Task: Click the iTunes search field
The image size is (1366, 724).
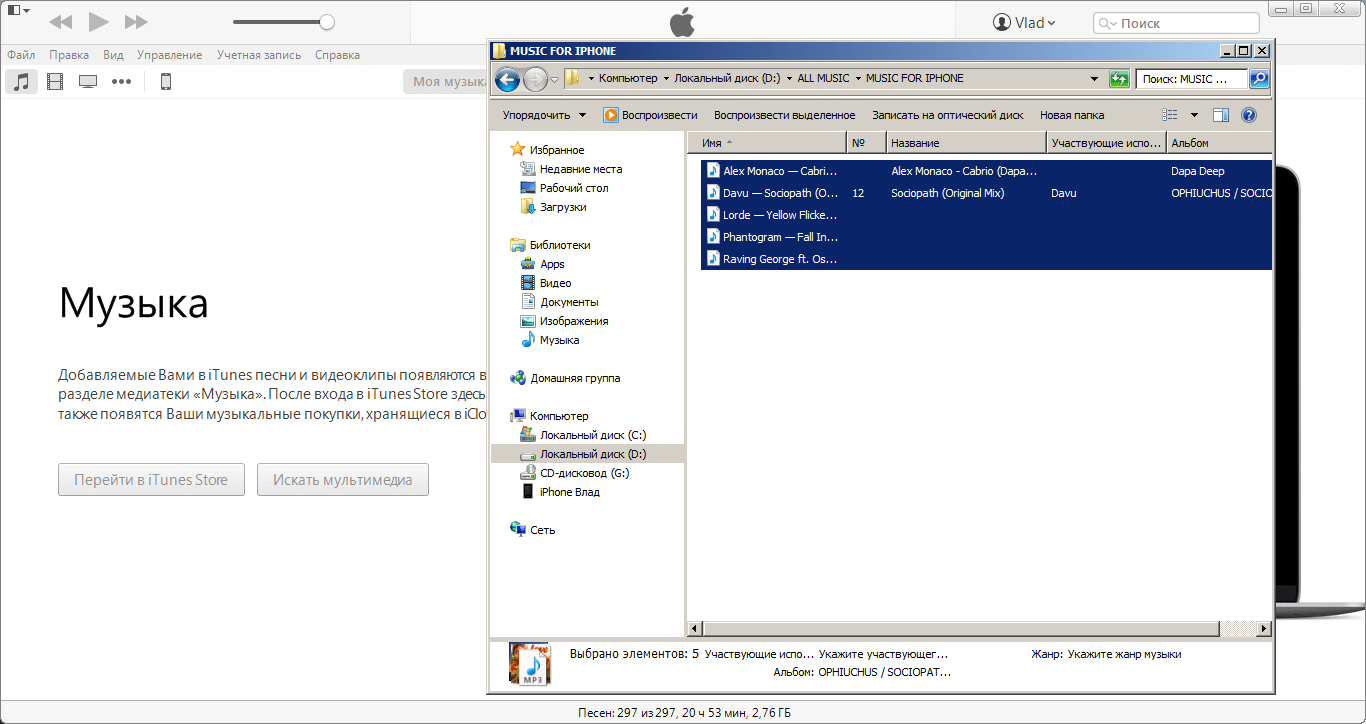Action: [x=1176, y=23]
